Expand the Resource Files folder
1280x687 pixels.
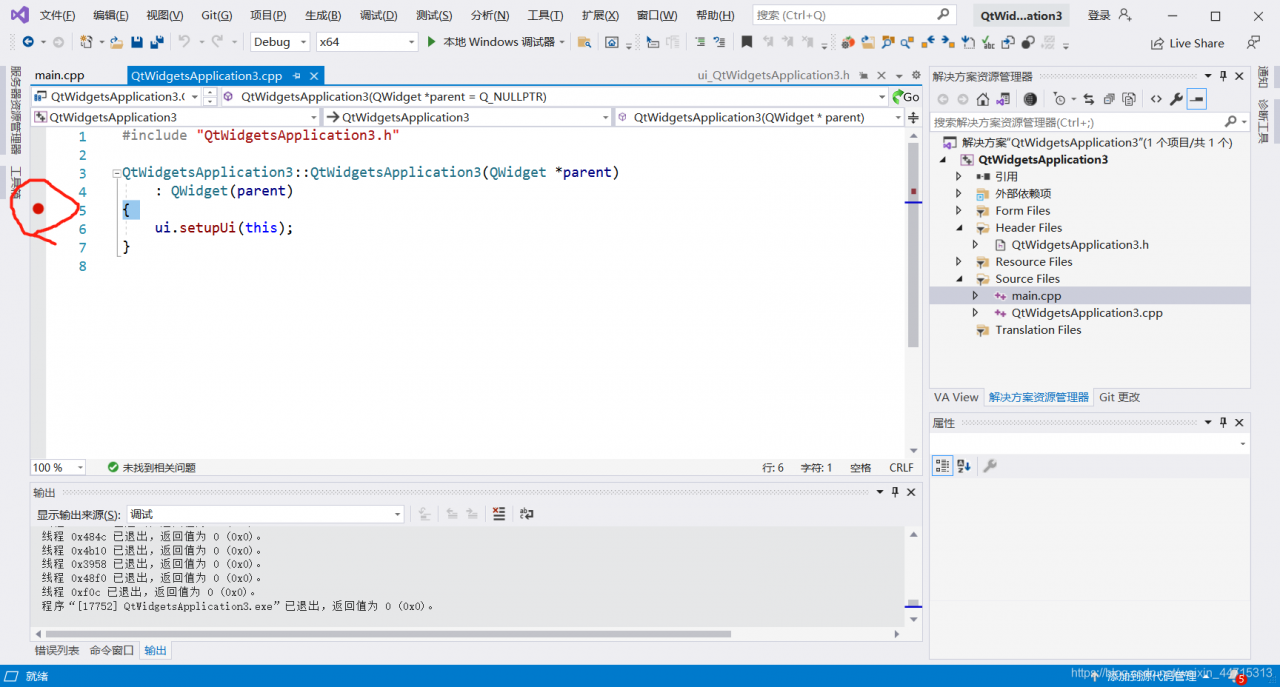pos(959,262)
